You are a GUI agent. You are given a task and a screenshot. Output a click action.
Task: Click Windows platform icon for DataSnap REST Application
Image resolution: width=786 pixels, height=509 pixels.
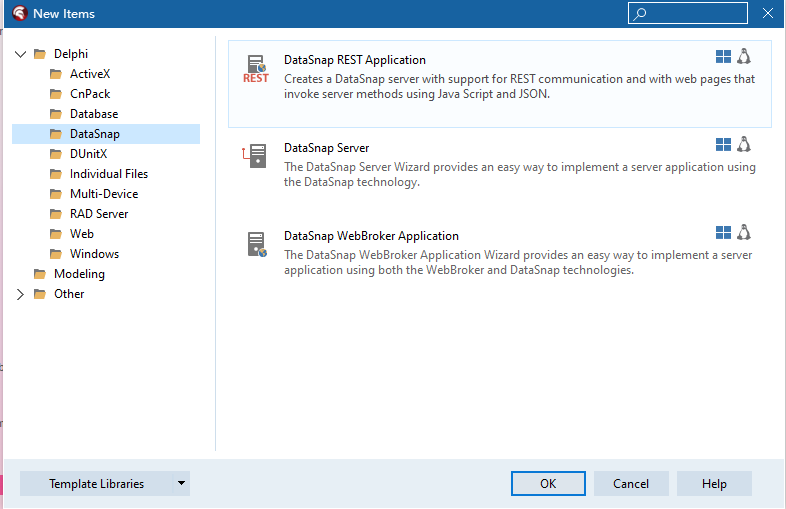click(723, 57)
